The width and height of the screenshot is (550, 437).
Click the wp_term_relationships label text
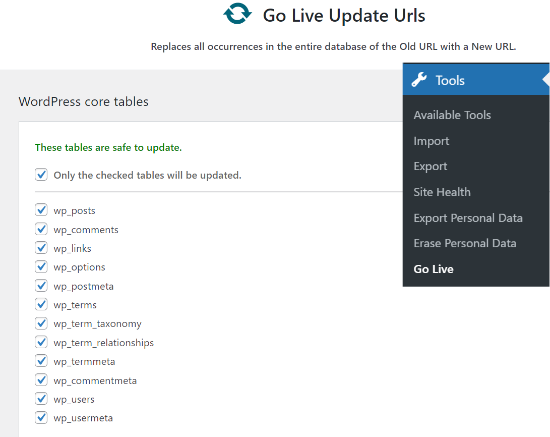click(103, 343)
